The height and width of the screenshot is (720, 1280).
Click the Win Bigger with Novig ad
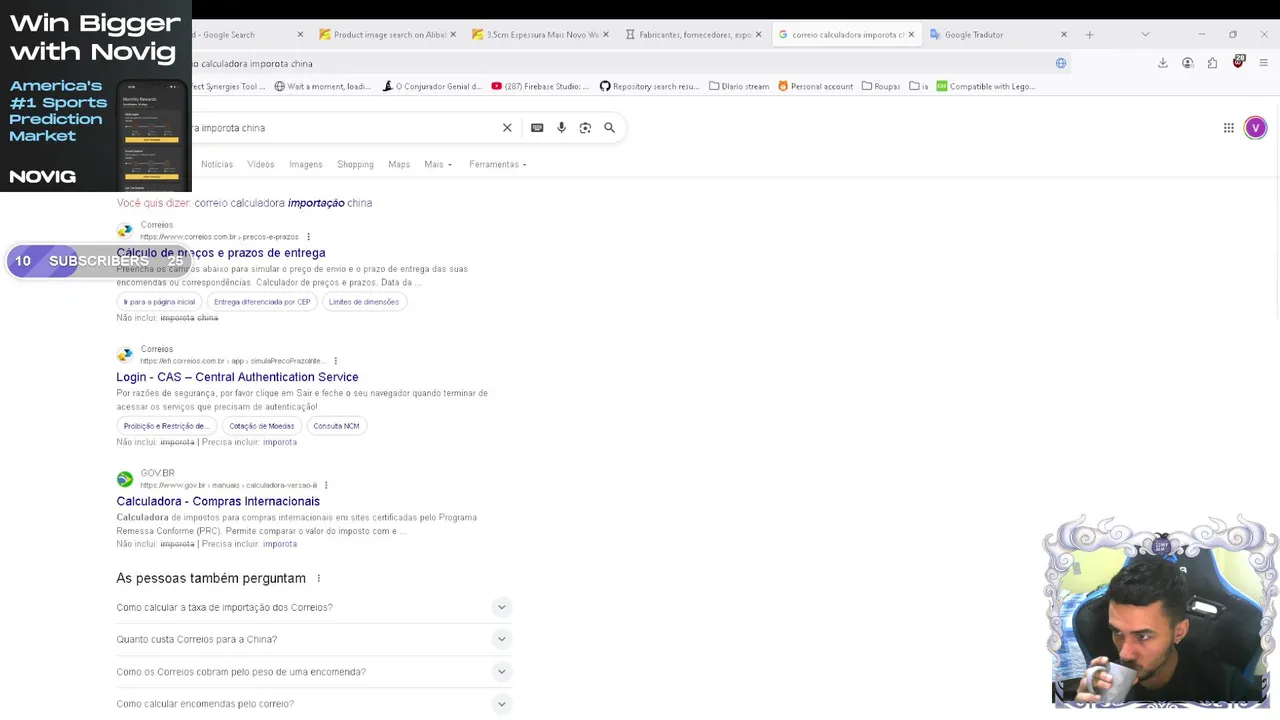click(x=96, y=96)
